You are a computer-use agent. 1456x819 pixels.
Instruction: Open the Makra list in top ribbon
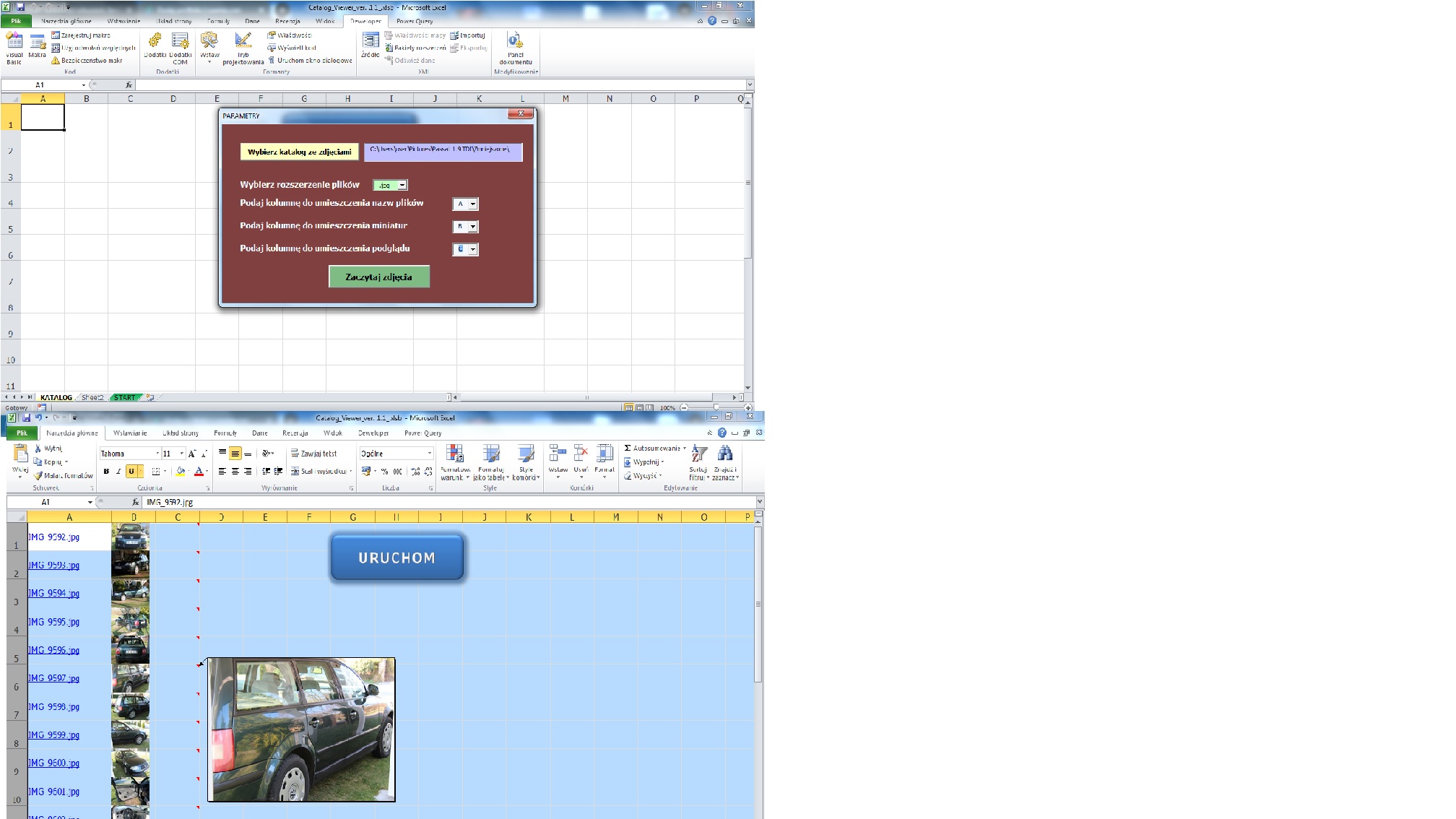(38, 46)
